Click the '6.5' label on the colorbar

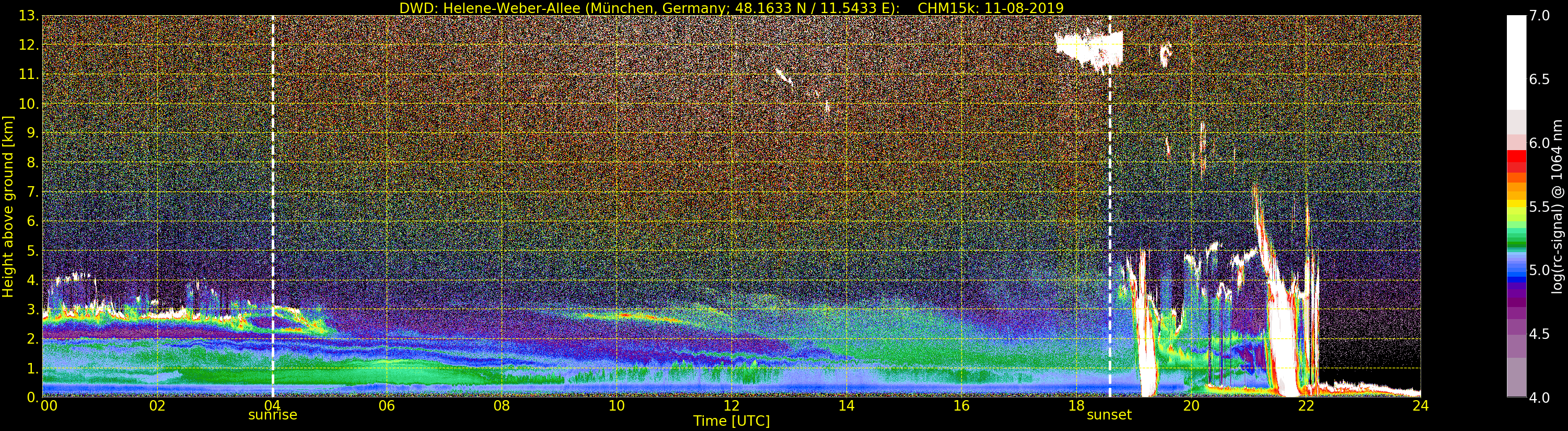(x=1539, y=80)
